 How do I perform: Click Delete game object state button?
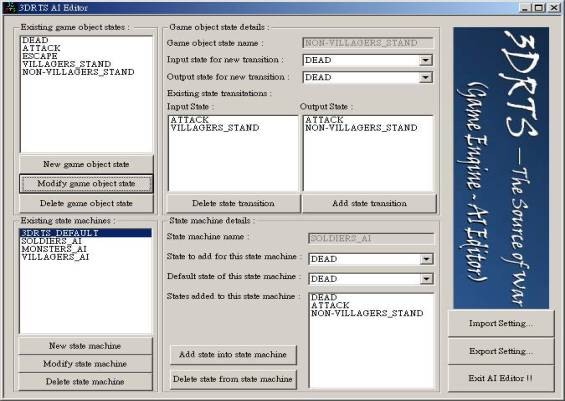pyautogui.click(x=86, y=204)
